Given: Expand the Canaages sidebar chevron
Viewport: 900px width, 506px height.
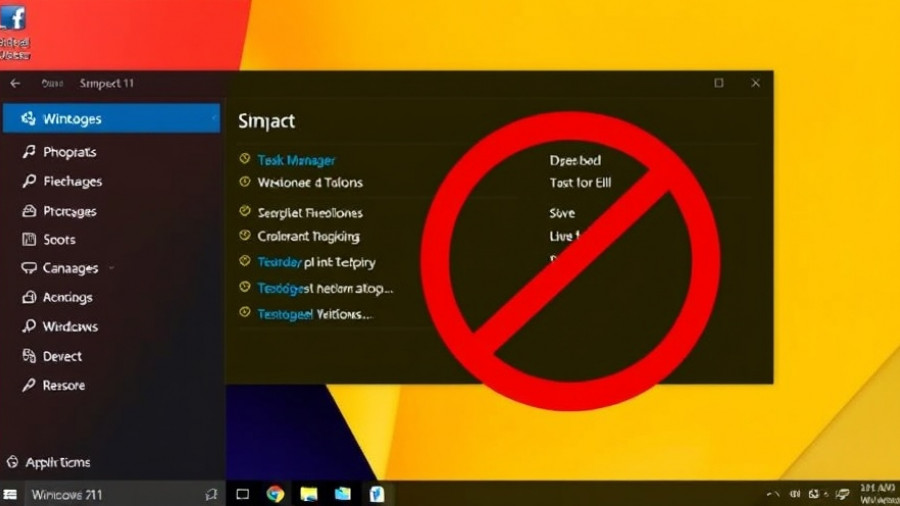Looking at the screenshot, I should pyautogui.click(x=111, y=268).
